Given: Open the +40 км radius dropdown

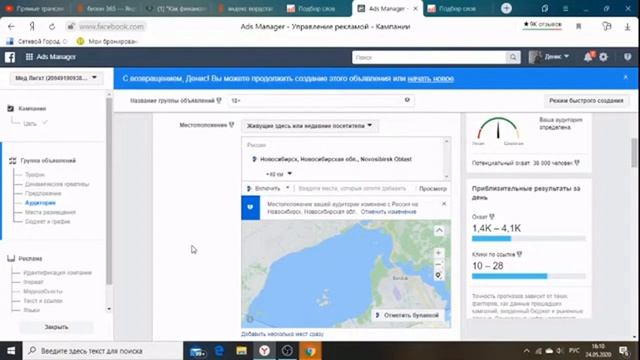Looking at the screenshot, I should pos(279,174).
